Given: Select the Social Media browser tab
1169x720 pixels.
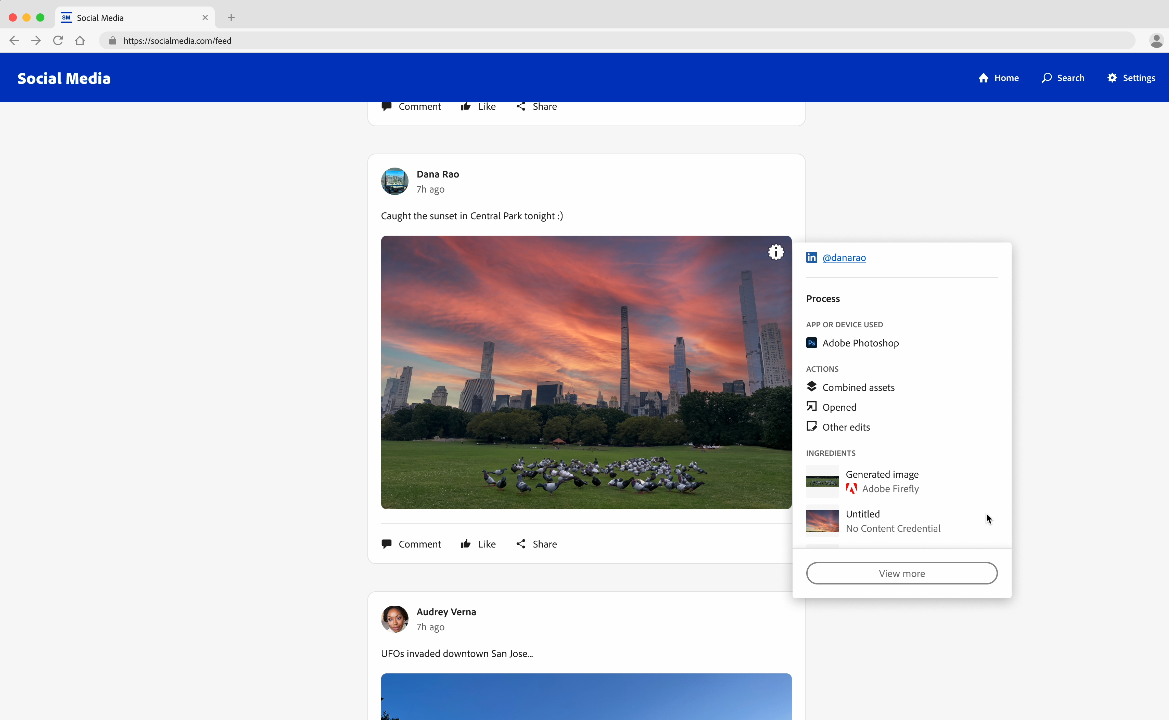Looking at the screenshot, I should 134,17.
